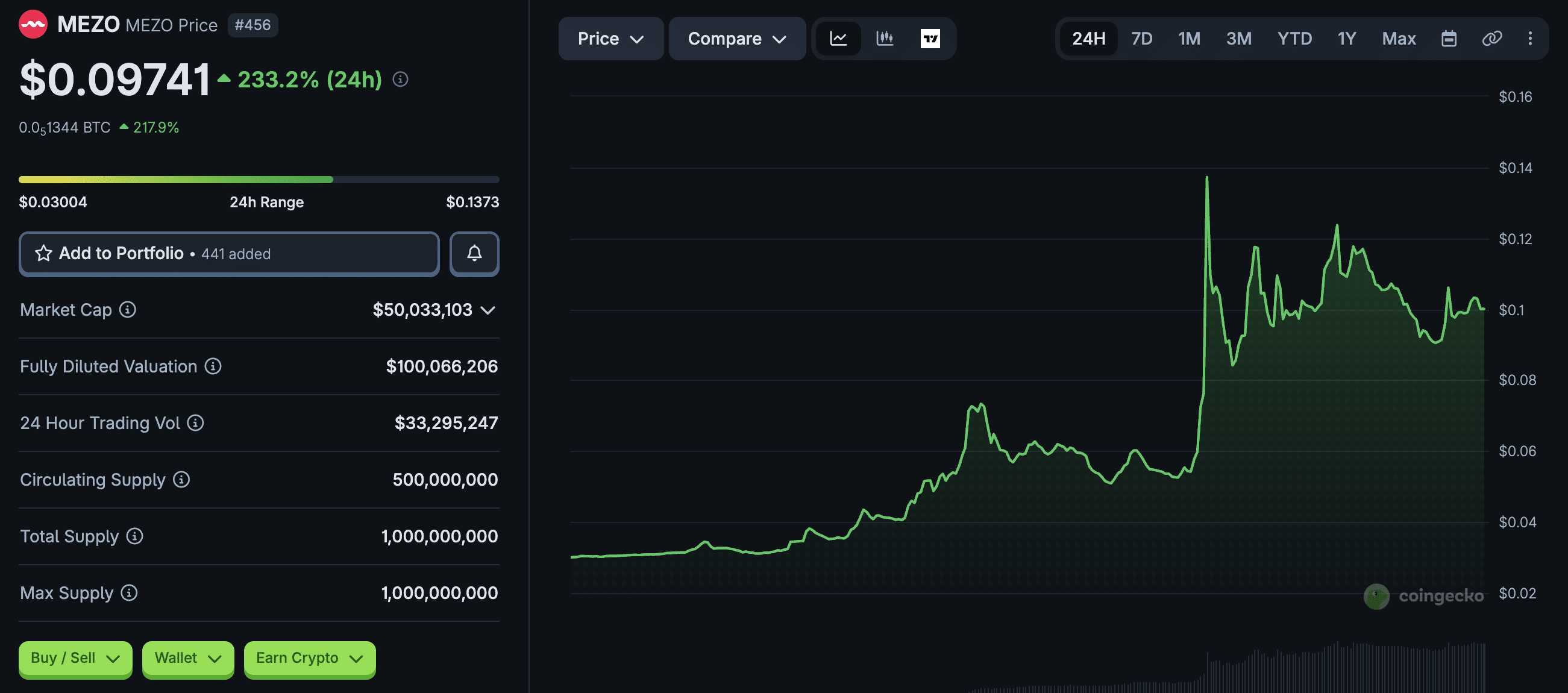Open calendar date range picker
Image resolution: width=1568 pixels, height=693 pixels.
tap(1449, 39)
